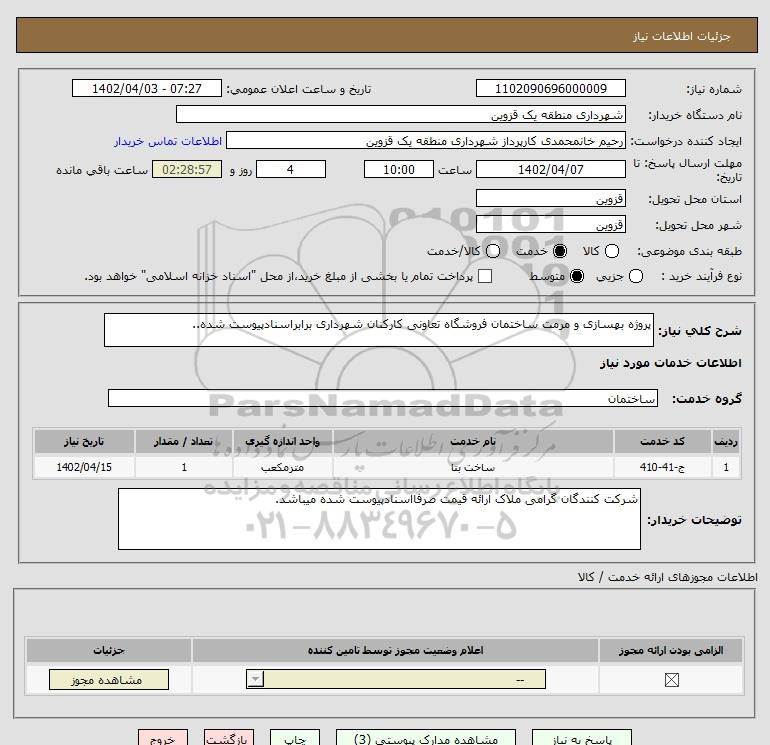Click the جزئیات column header in license table
The width and height of the screenshot is (770, 745).
coord(109,650)
